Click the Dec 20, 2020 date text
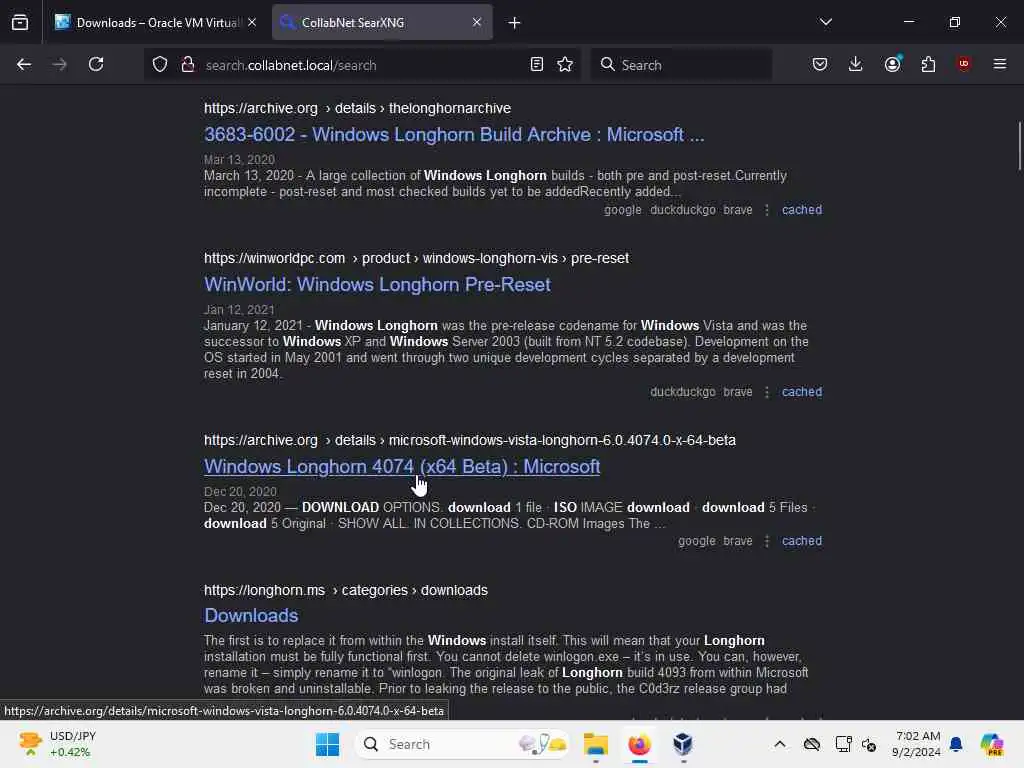 point(240,492)
